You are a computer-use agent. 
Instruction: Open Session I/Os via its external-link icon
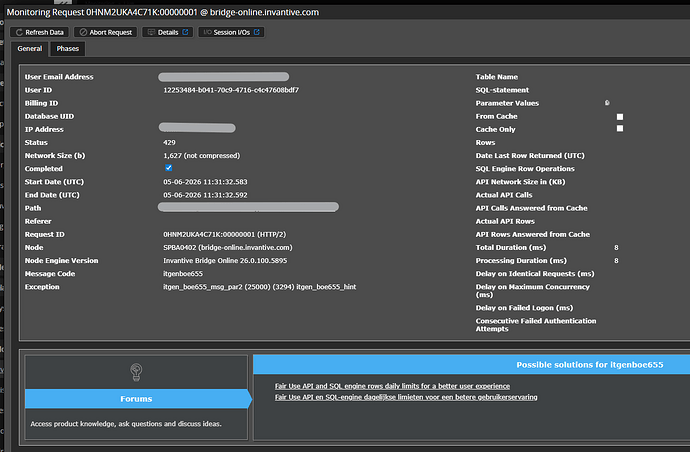[257, 32]
